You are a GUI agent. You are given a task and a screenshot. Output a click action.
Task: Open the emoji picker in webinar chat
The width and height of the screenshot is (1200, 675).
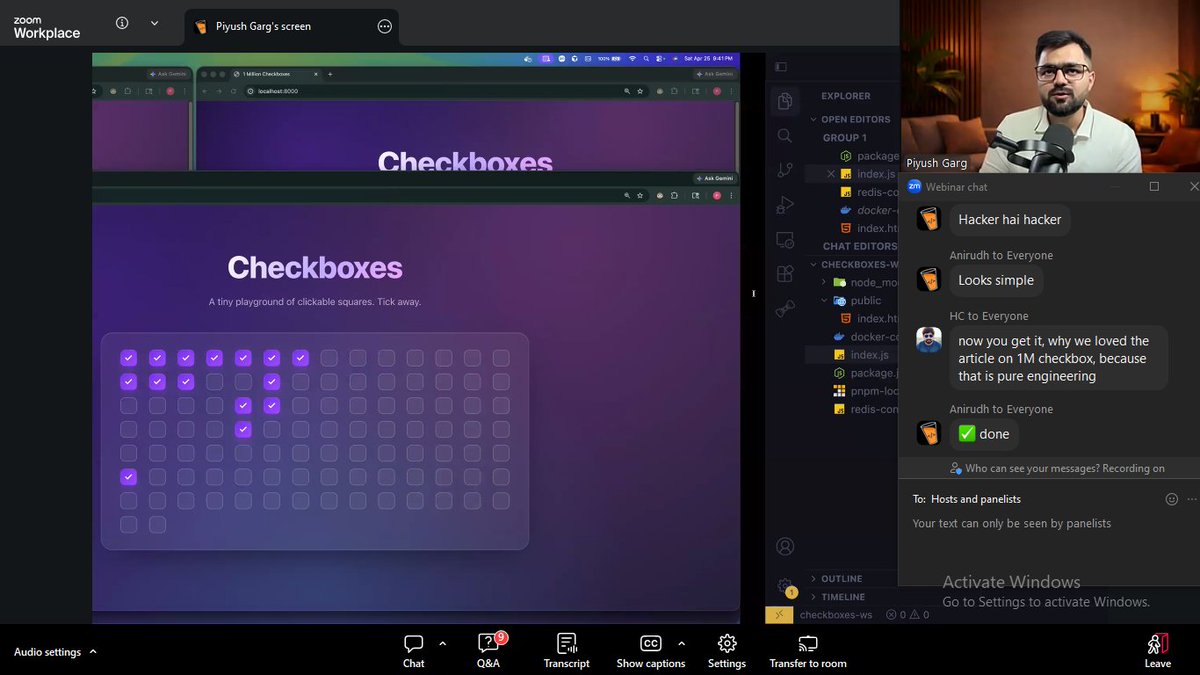1171,499
